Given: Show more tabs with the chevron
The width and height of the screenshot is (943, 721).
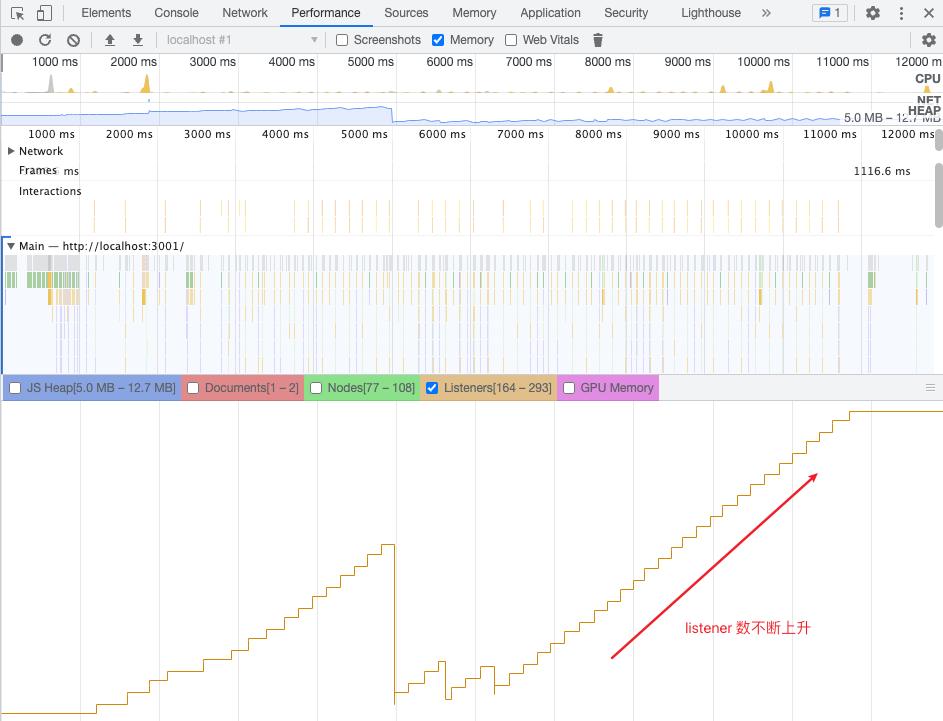Looking at the screenshot, I should click(x=766, y=13).
